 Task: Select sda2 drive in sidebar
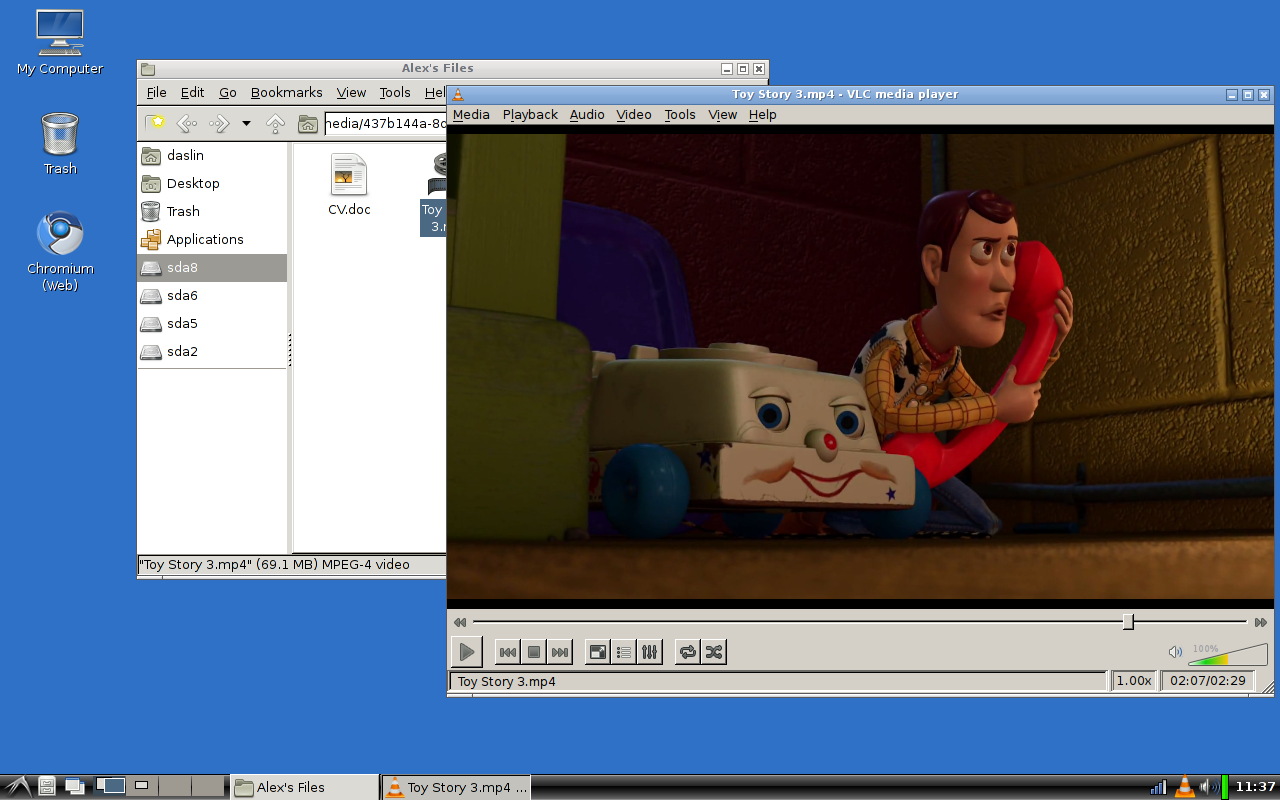[x=212, y=351]
